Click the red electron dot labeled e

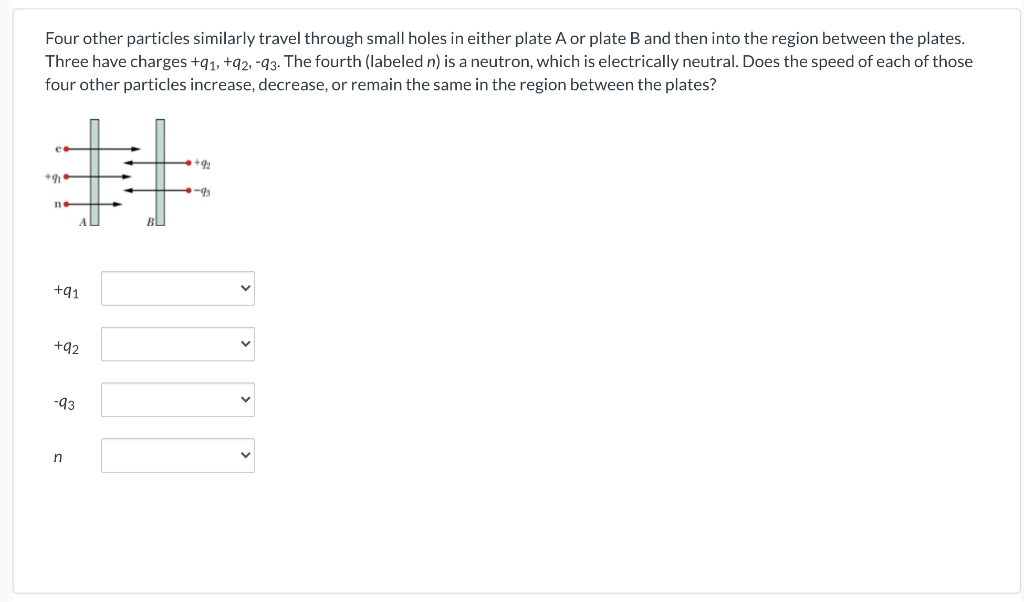pos(66,149)
